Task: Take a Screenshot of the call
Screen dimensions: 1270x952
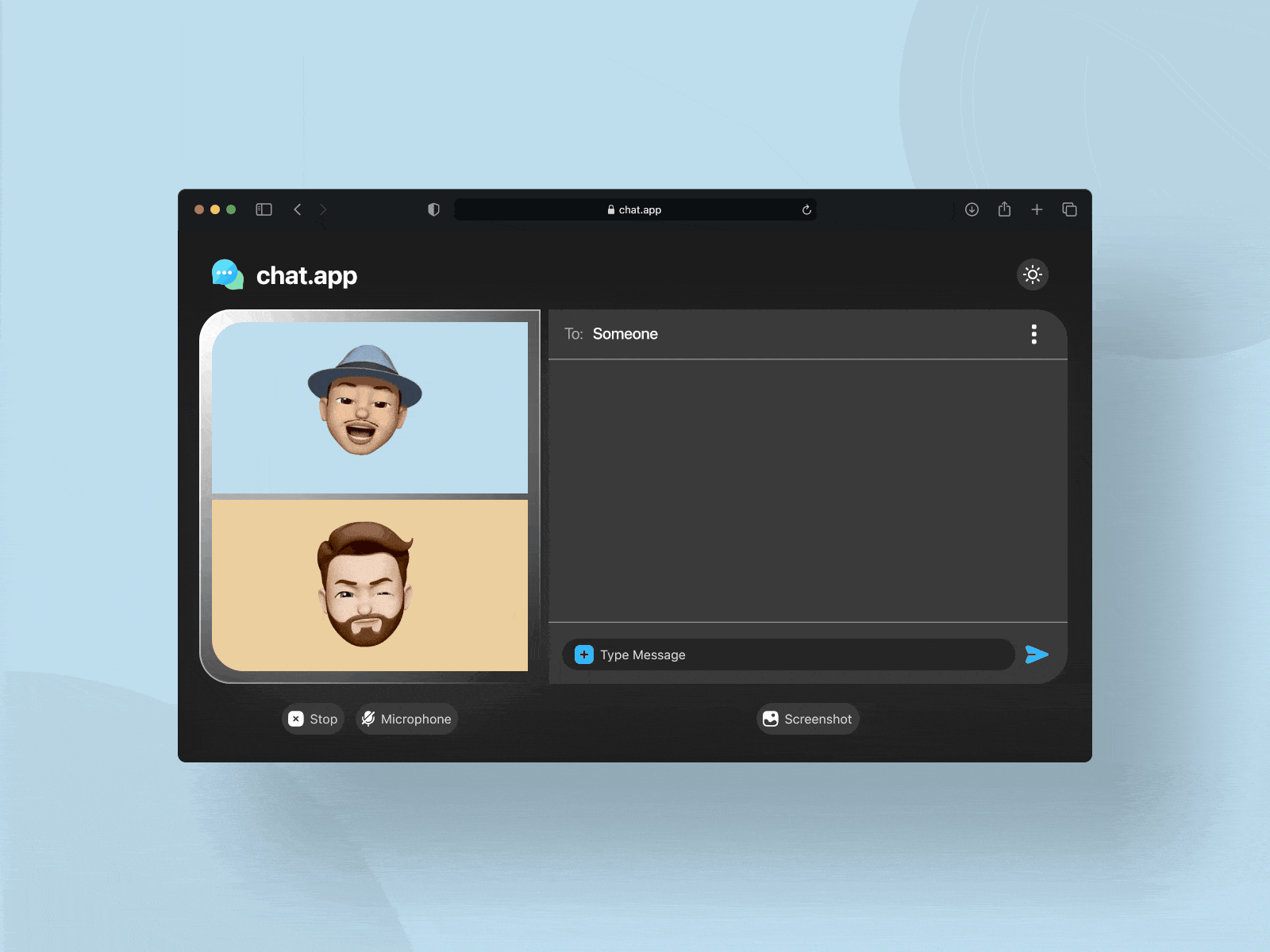Action: click(x=808, y=719)
